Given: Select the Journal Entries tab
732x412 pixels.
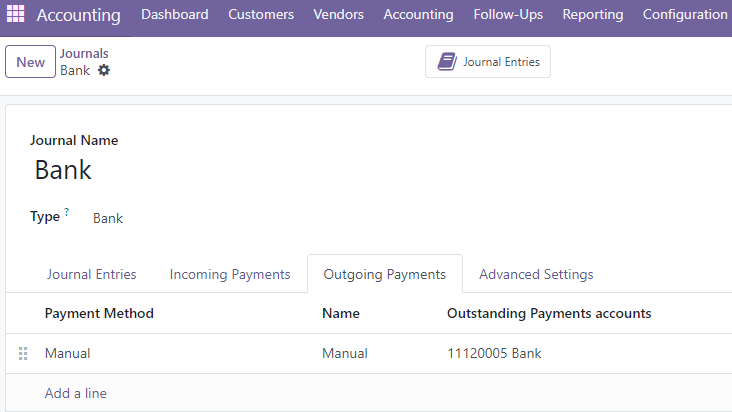Looking at the screenshot, I should (x=92, y=274).
